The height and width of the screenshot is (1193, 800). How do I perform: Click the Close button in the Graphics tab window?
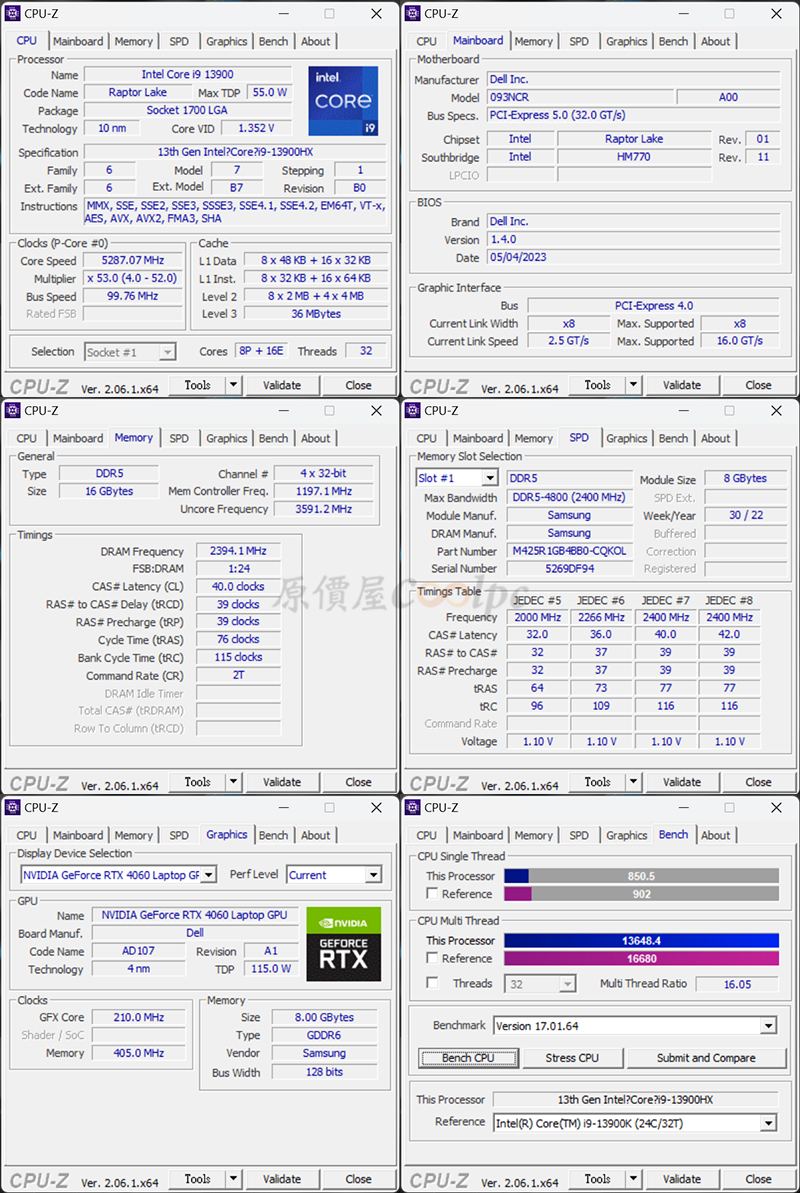(x=358, y=1179)
